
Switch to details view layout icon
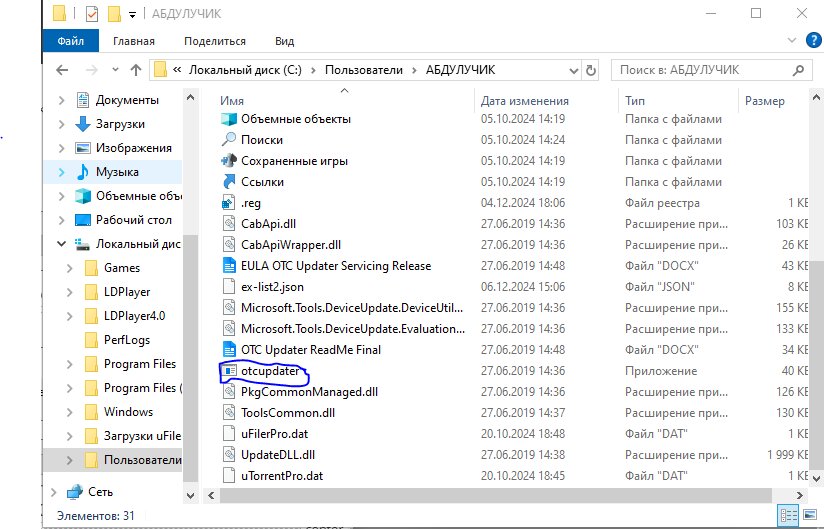pyautogui.click(x=788, y=515)
